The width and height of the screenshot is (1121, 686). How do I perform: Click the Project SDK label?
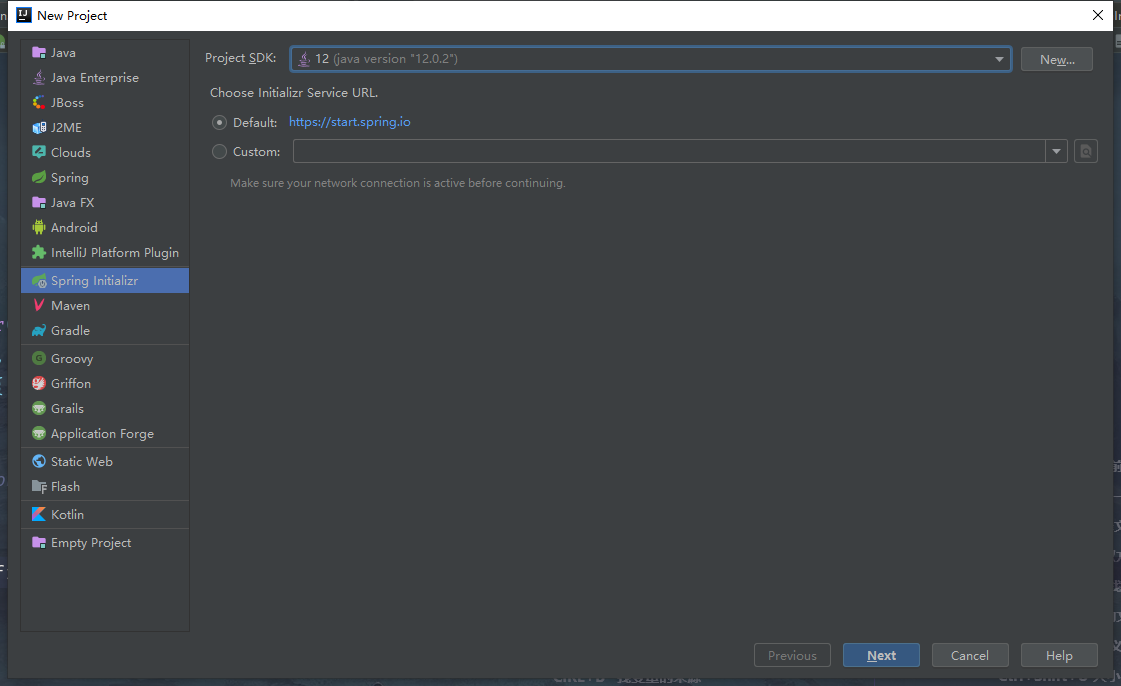click(x=241, y=58)
